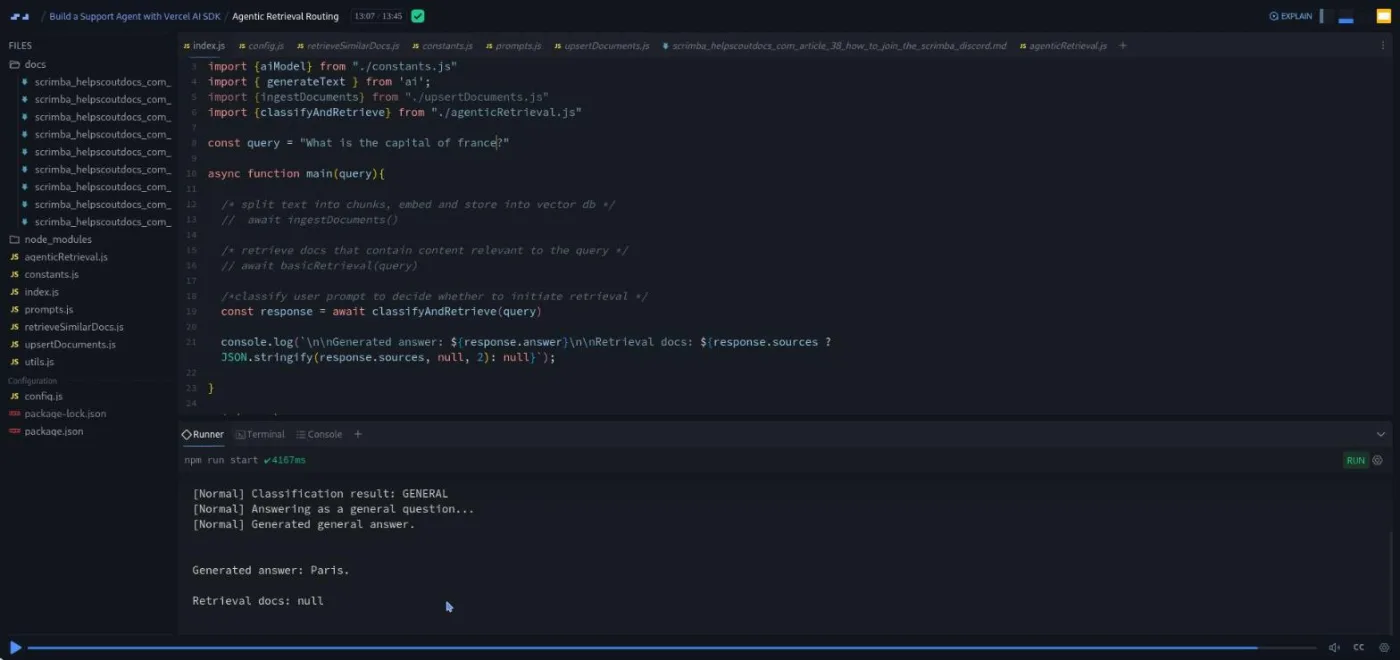Open first scrimba_helpscoutdocs file in docs

coord(102,82)
